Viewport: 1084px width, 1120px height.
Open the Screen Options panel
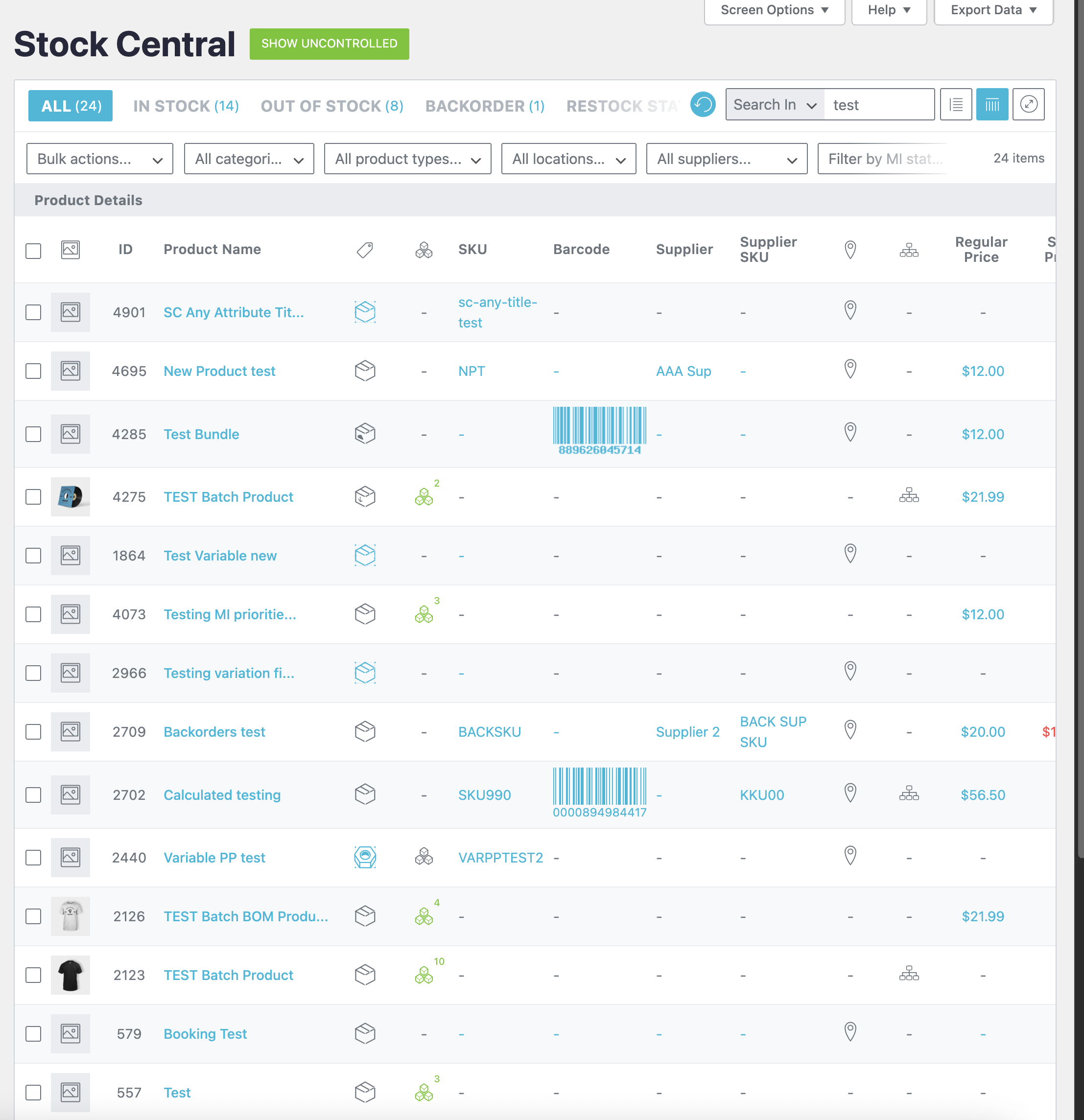tap(774, 10)
